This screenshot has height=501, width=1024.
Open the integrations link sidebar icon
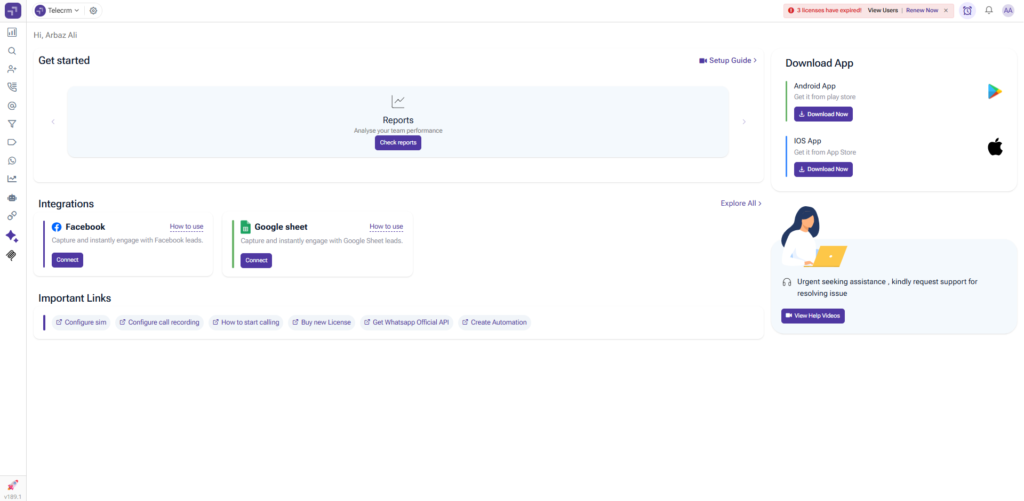pyautogui.click(x=12, y=216)
